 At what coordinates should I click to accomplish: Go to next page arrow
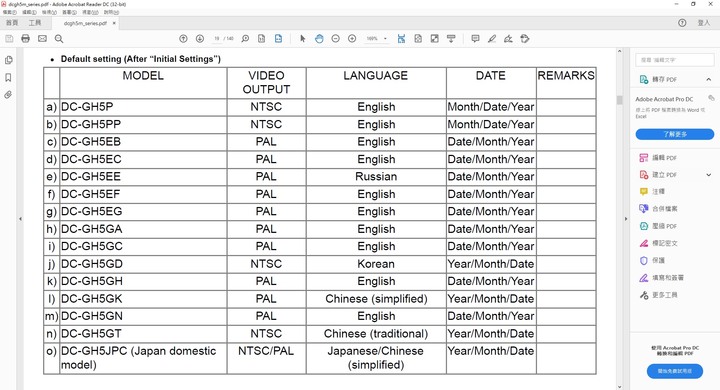[200, 39]
